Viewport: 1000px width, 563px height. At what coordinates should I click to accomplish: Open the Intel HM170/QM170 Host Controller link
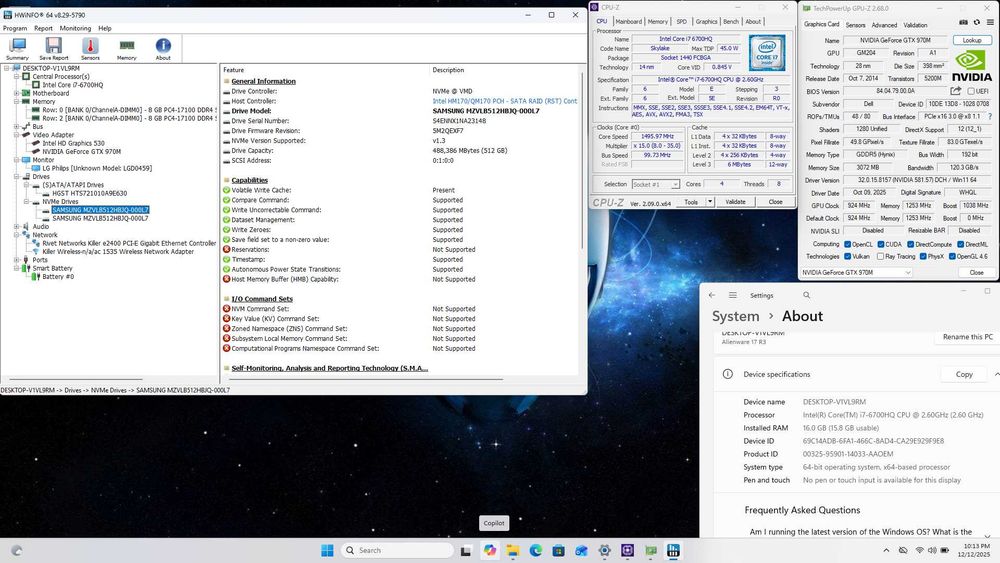pyautogui.click(x=504, y=101)
